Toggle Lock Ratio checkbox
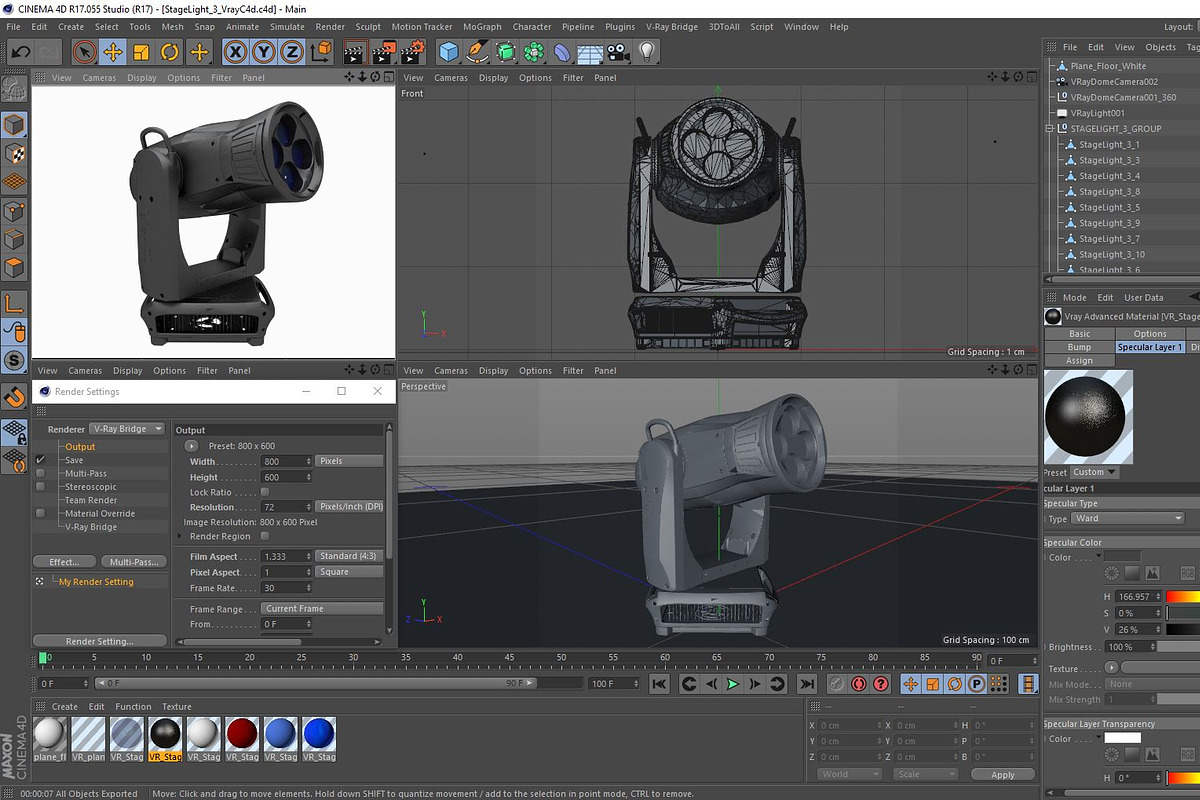This screenshot has width=1200, height=800. point(265,492)
